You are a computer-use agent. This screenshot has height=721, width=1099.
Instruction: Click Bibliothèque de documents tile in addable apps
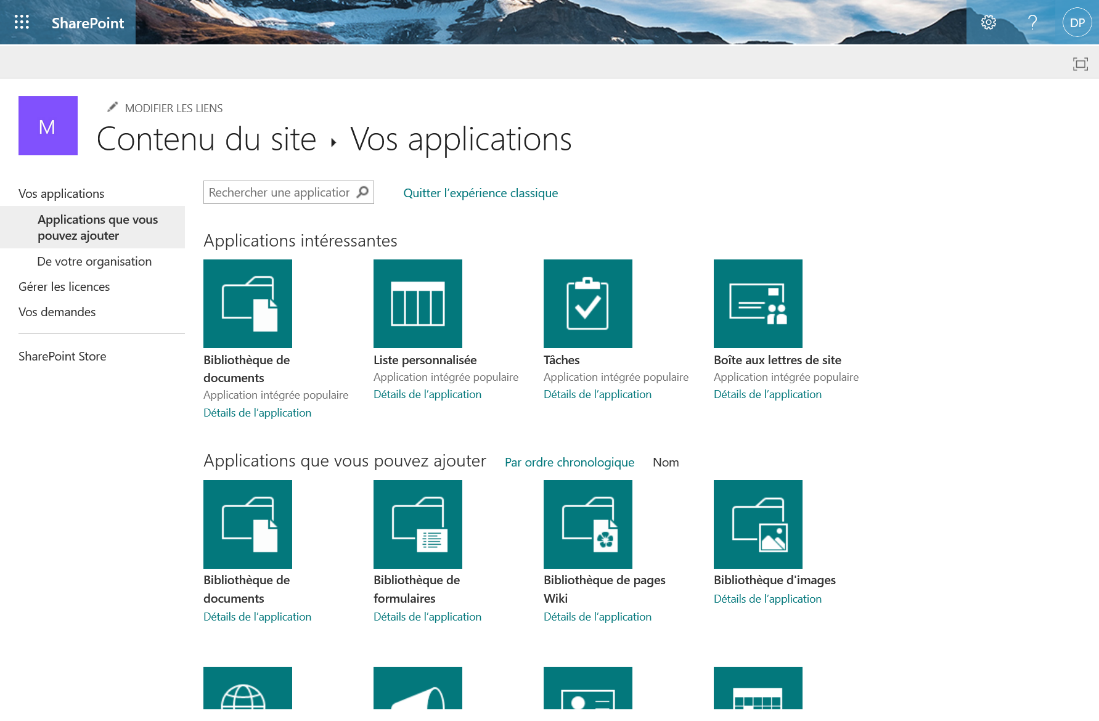(247, 524)
